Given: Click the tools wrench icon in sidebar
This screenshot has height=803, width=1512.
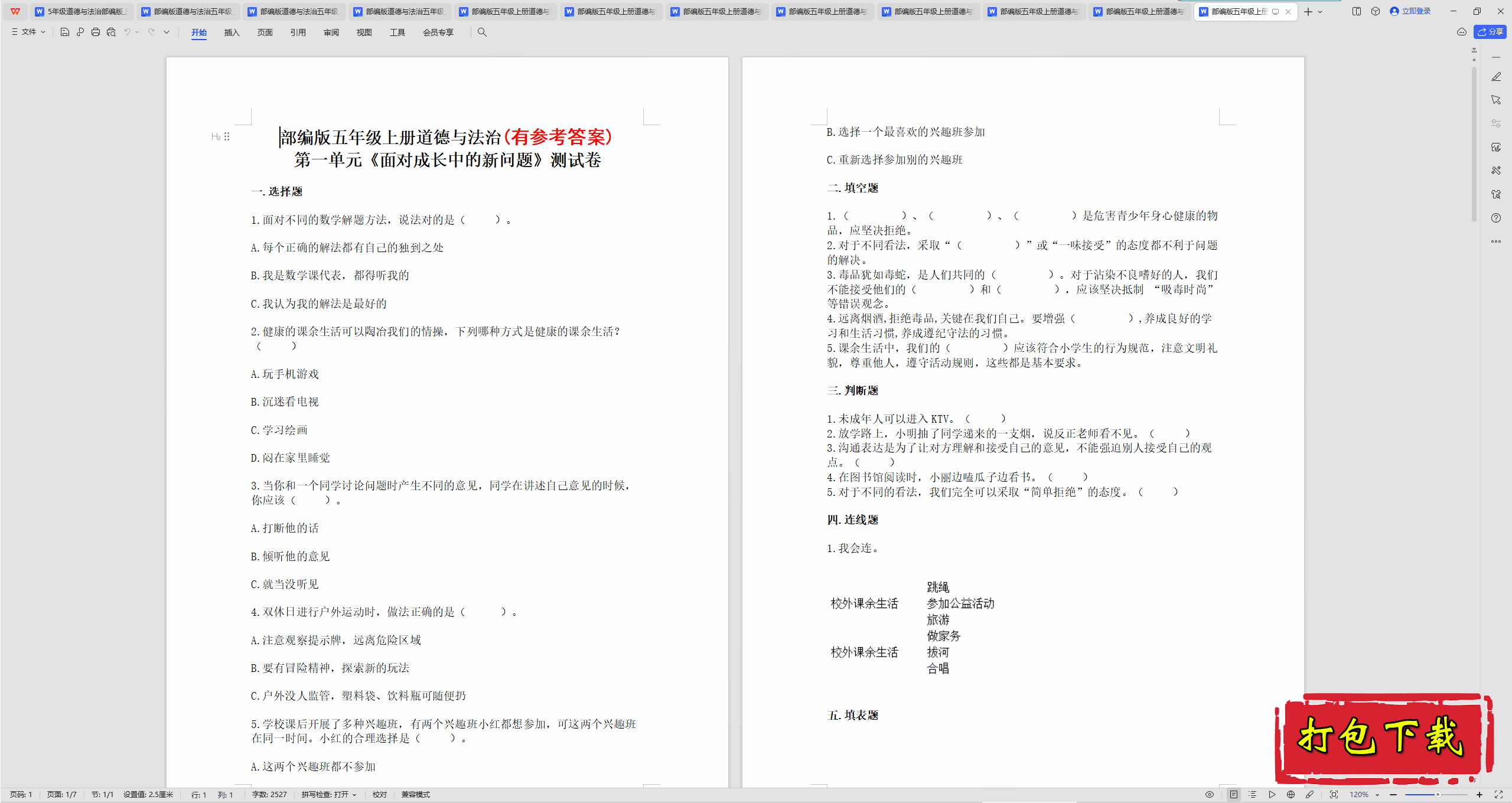Looking at the screenshot, I should 1496,171.
